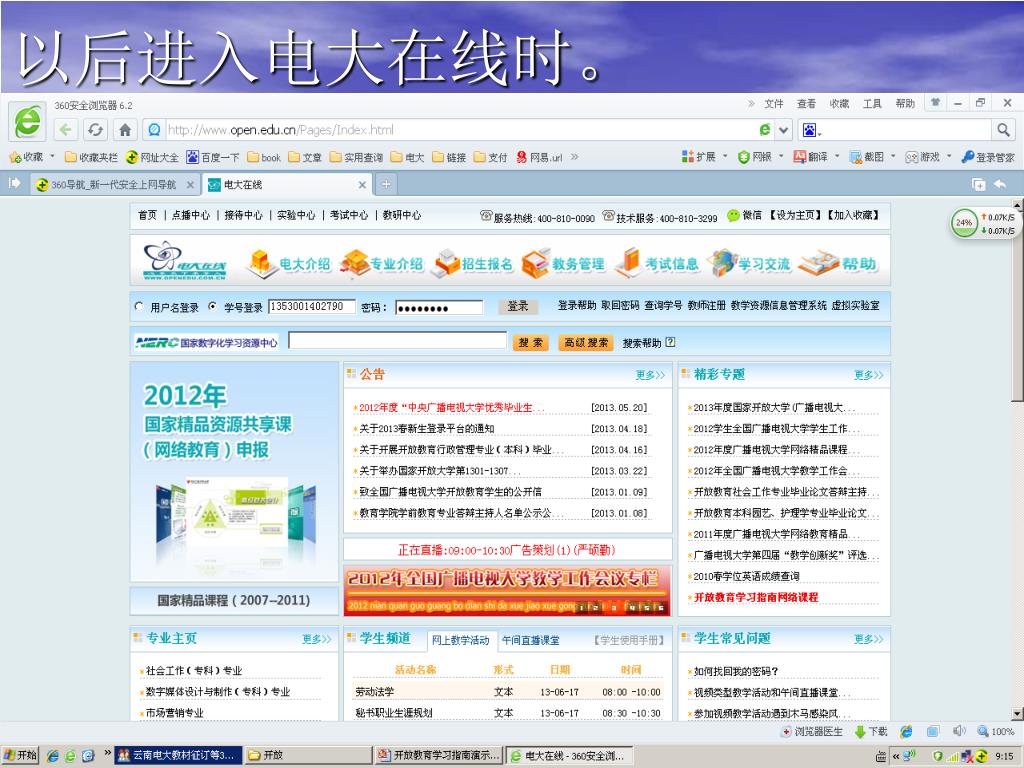Go to browser home page icon
The image size is (1024, 768).
point(125,130)
